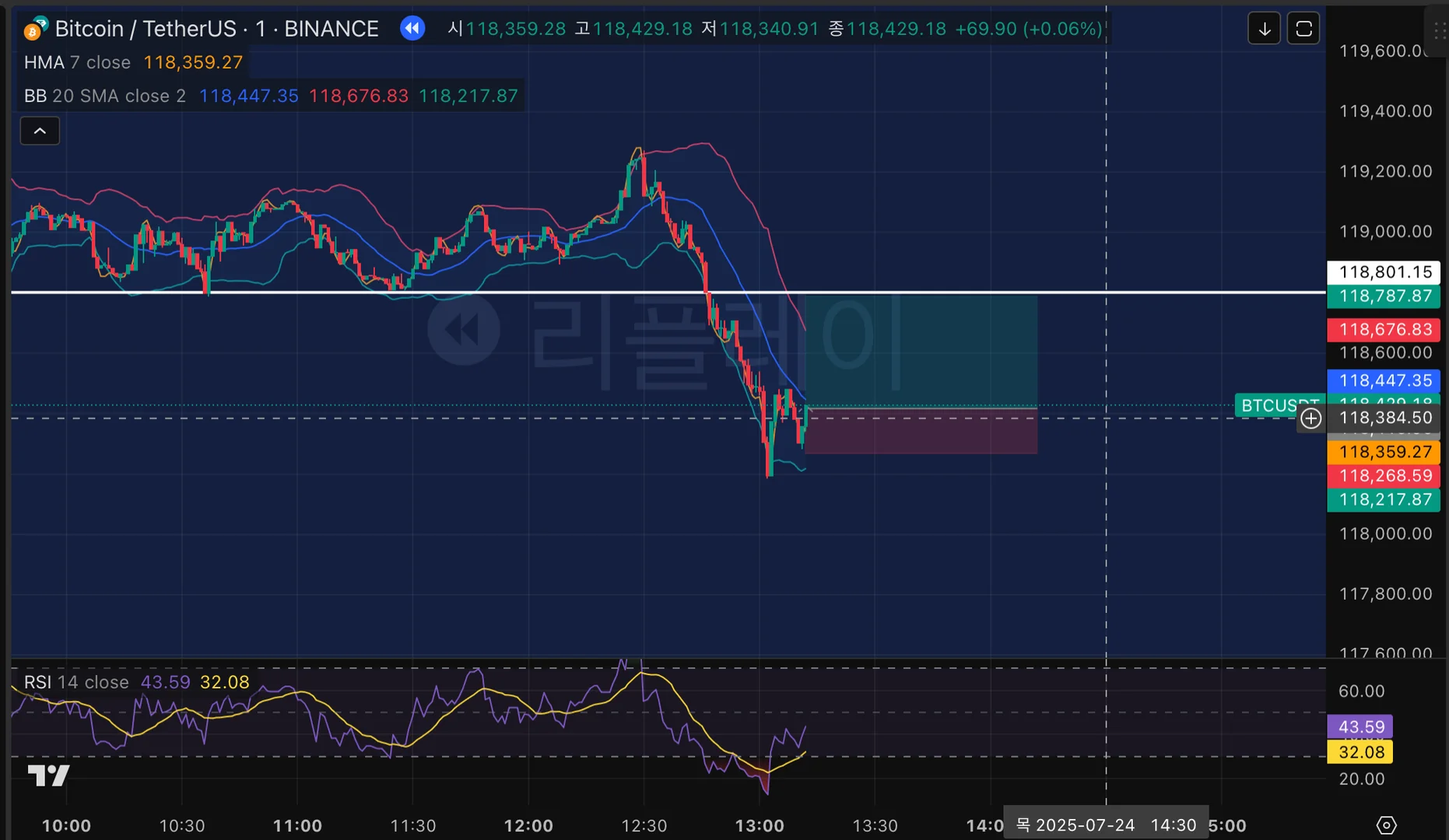Click the high value after 고
Image resolution: width=1449 pixels, height=840 pixels.
[x=643, y=29]
